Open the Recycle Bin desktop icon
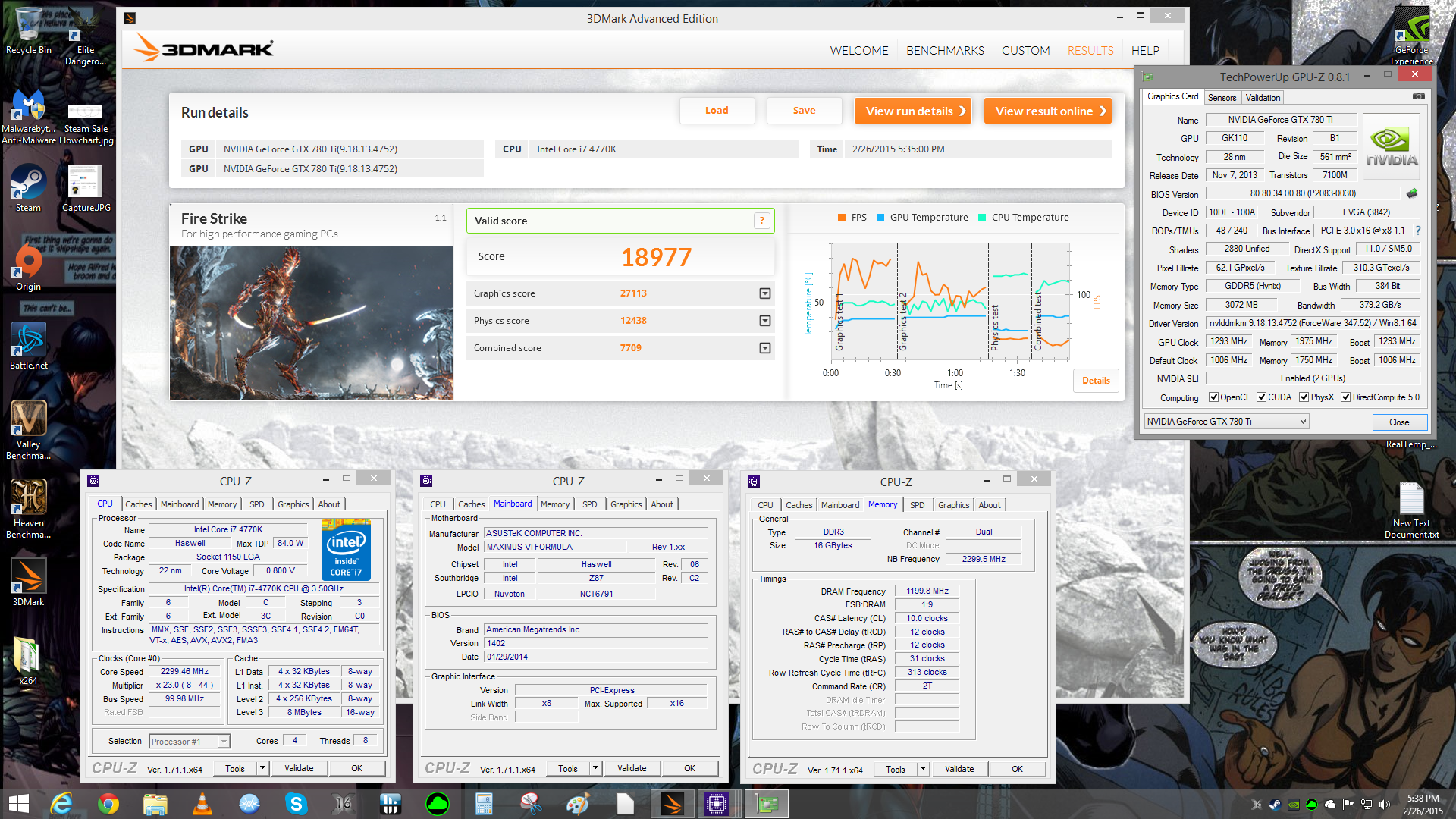This screenshot has height=819, width=1456. 29,30
